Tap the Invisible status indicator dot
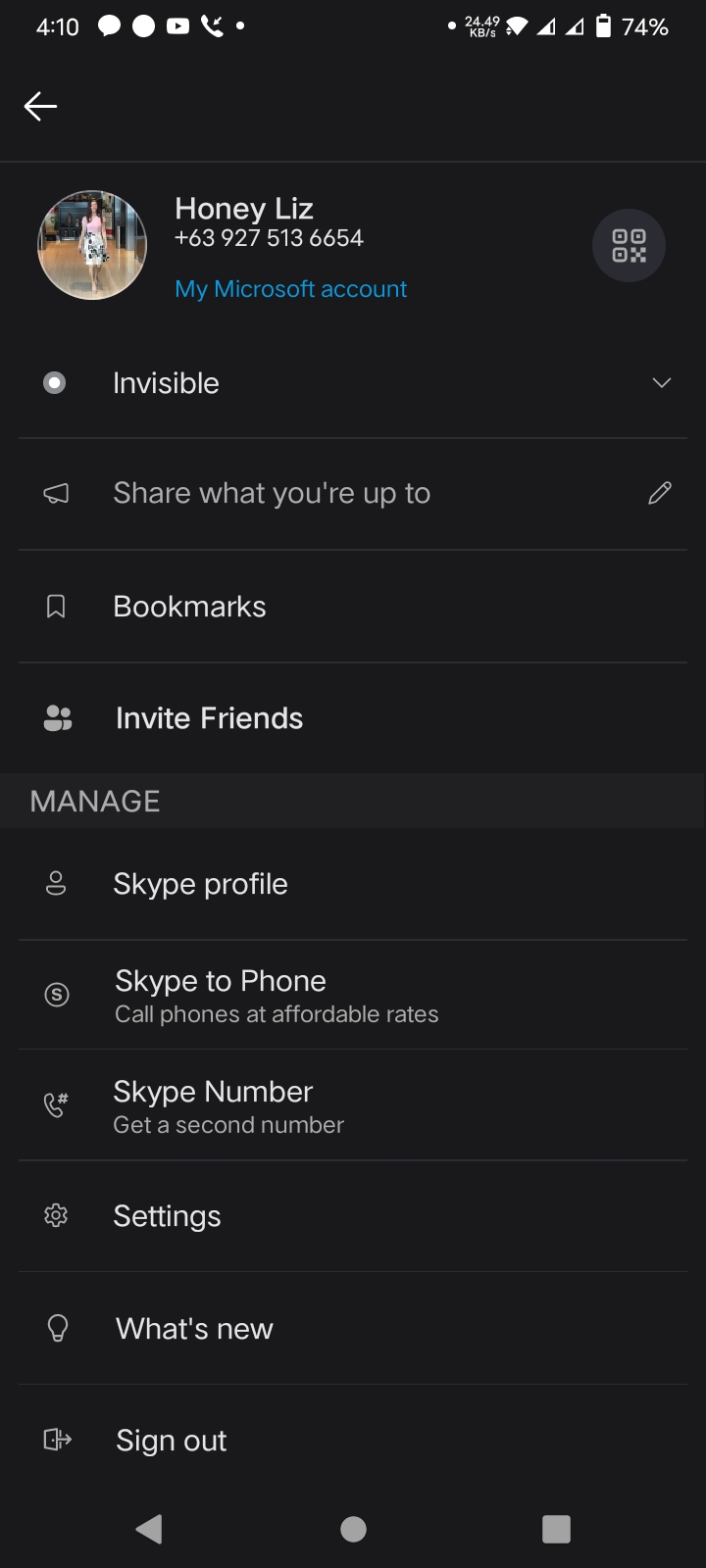 tap(55, 383)
